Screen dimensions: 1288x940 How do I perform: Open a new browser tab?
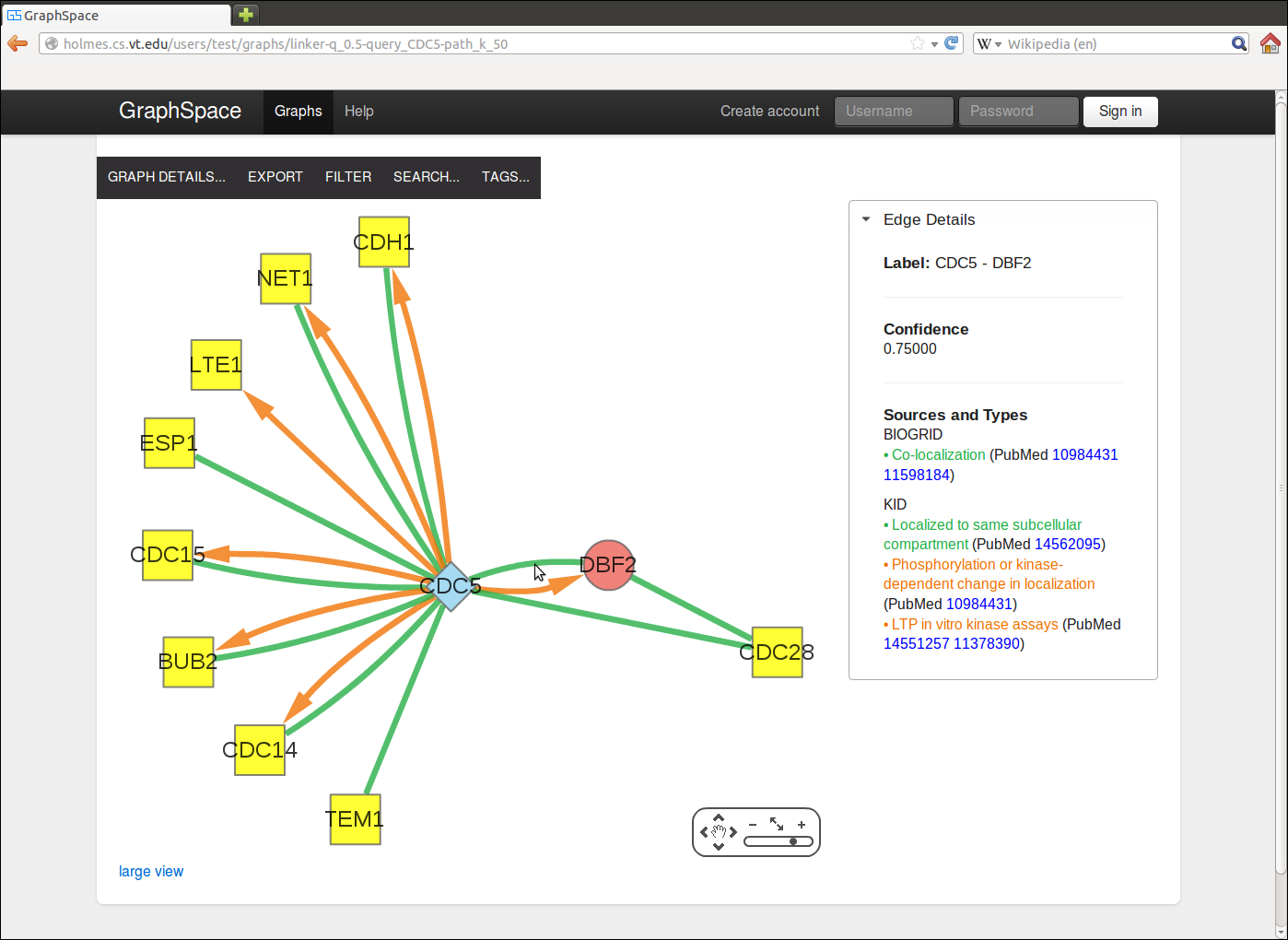(246, 15)
